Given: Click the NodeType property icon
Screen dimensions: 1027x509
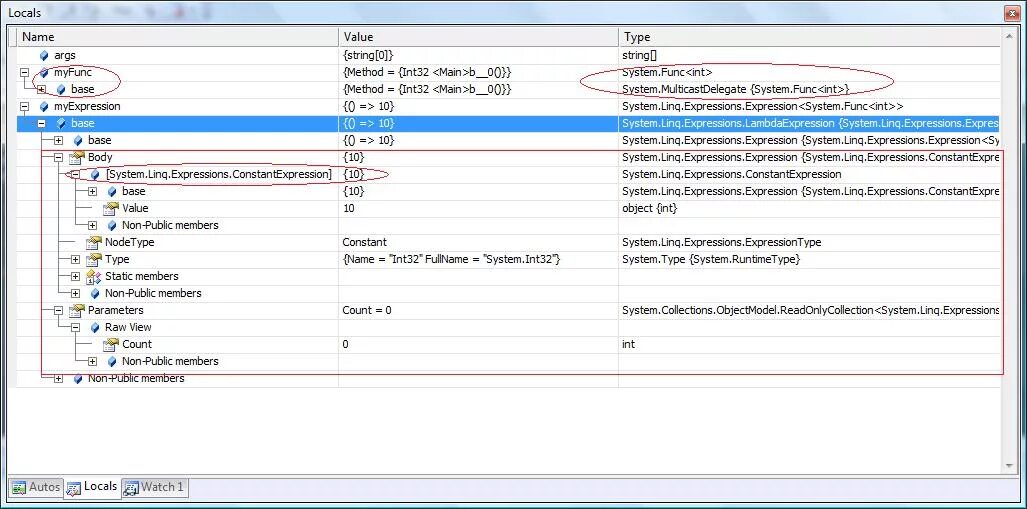Looking at the screenshot, I should 94,242.
